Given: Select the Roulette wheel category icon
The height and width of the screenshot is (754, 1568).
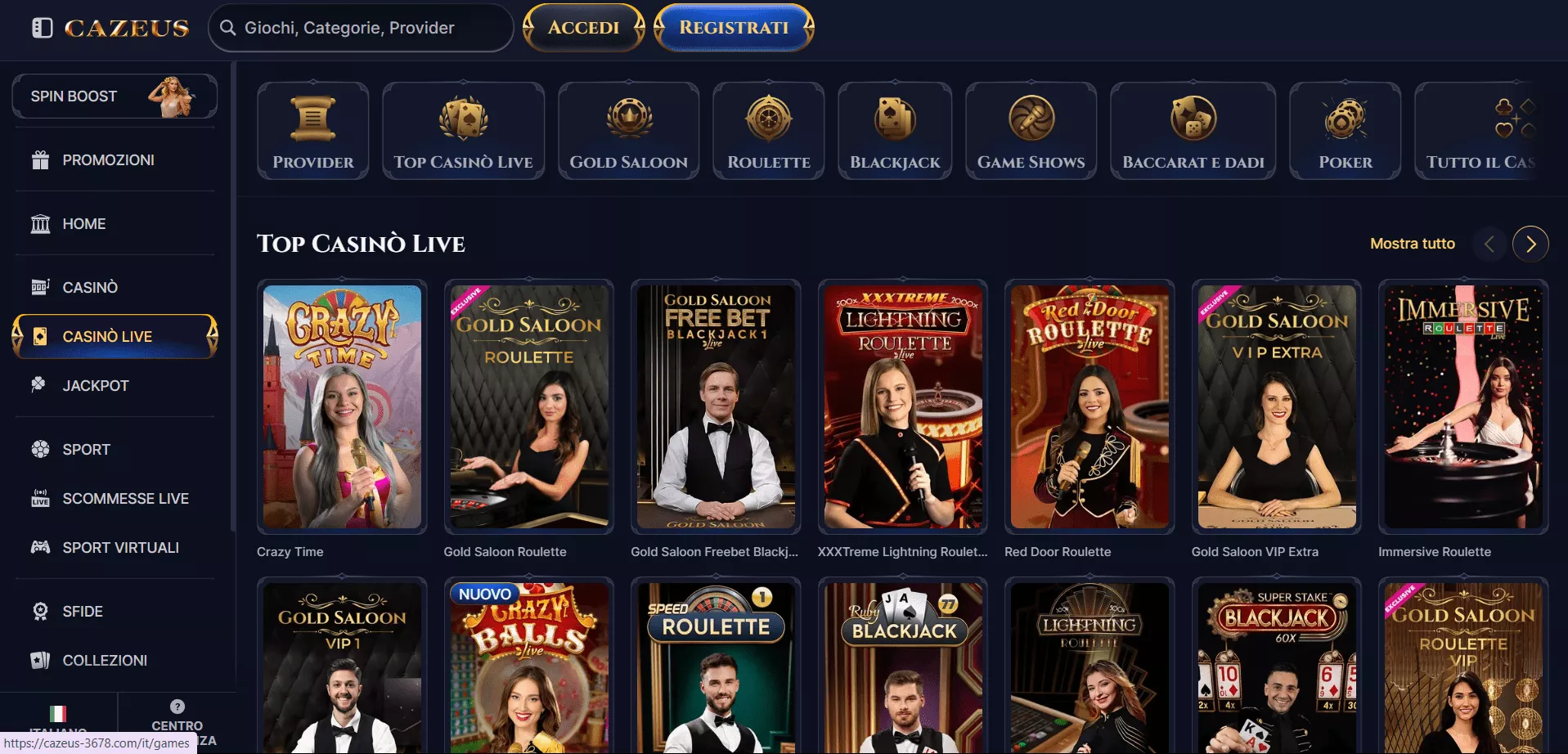Looking at the screenshot, I should 768,119.
